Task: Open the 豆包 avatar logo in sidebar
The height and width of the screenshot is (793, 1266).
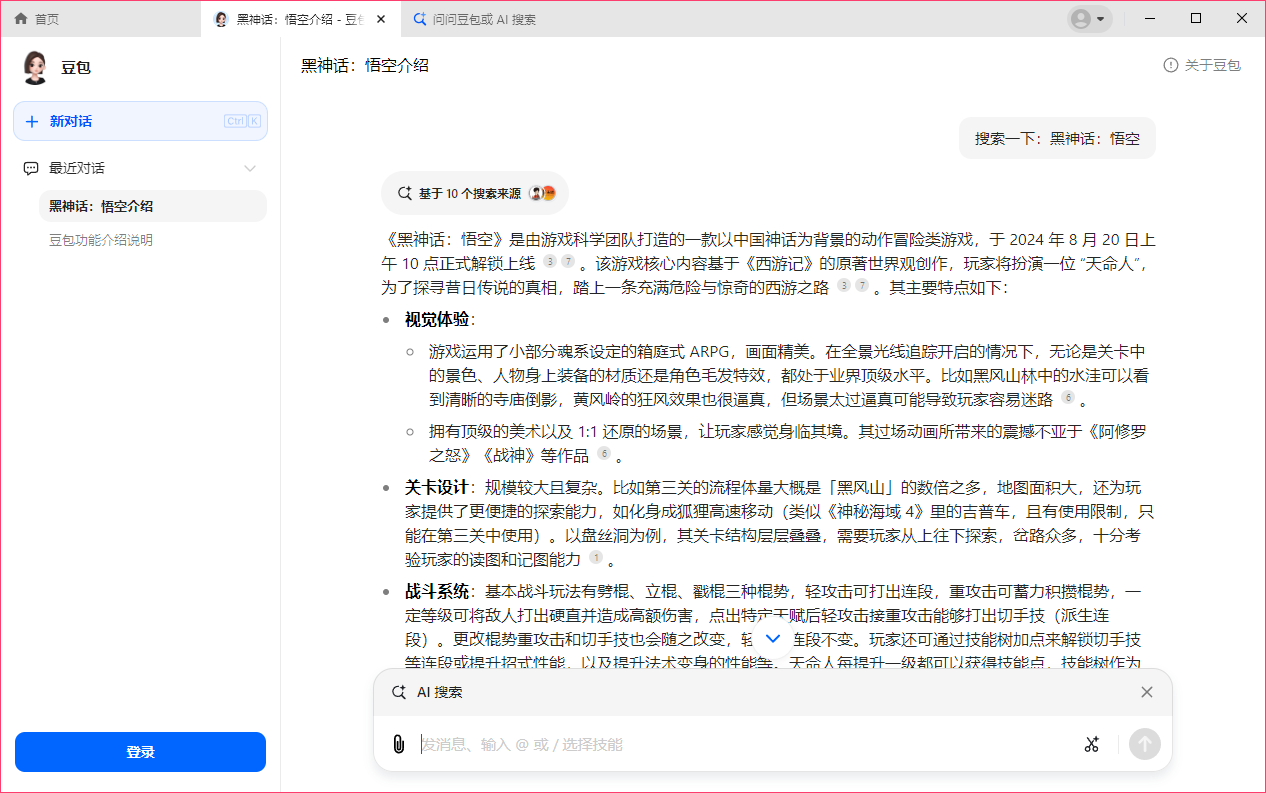Action: tap(35, 67)
